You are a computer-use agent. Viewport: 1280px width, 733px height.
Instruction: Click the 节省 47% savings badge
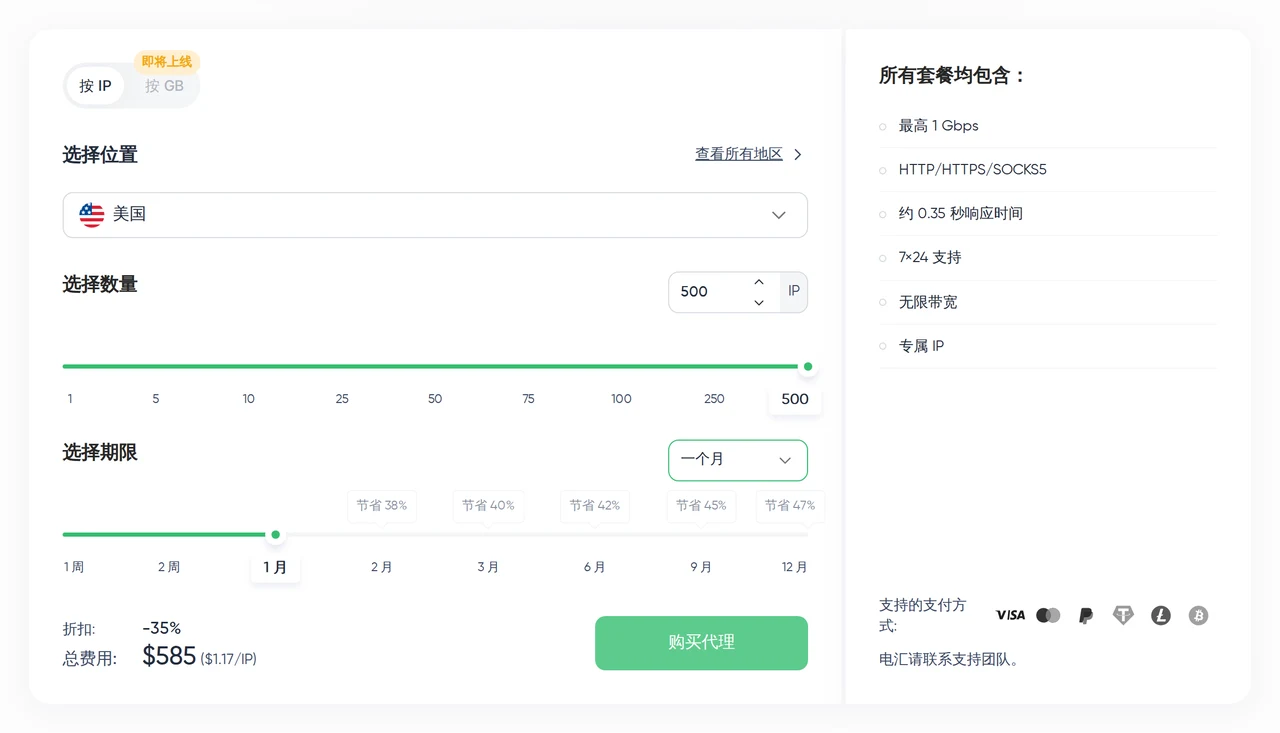(790, 506)
